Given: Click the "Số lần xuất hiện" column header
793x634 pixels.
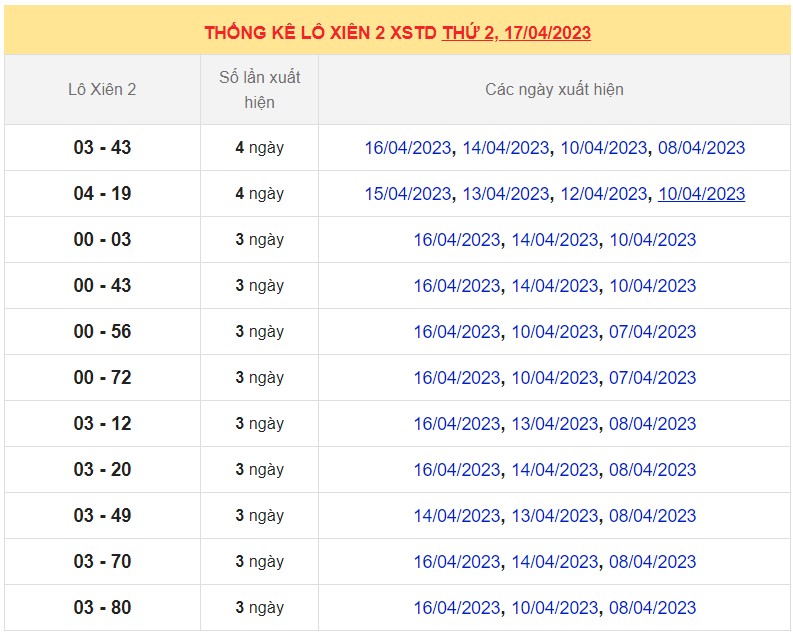Looking at the screenshot, I should click(259, 89).
